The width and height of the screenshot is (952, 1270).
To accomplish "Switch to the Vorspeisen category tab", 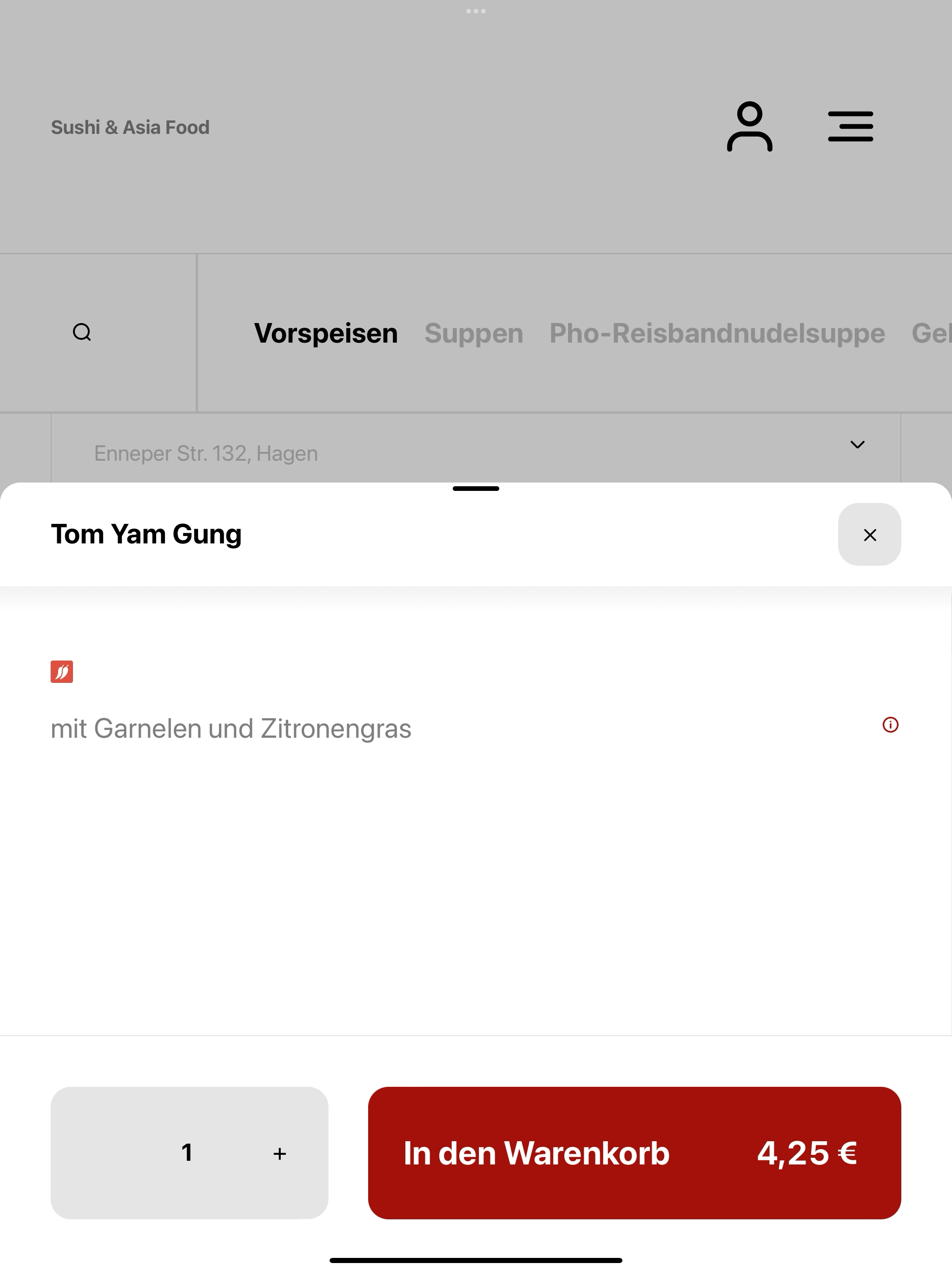I will point(325,333).
